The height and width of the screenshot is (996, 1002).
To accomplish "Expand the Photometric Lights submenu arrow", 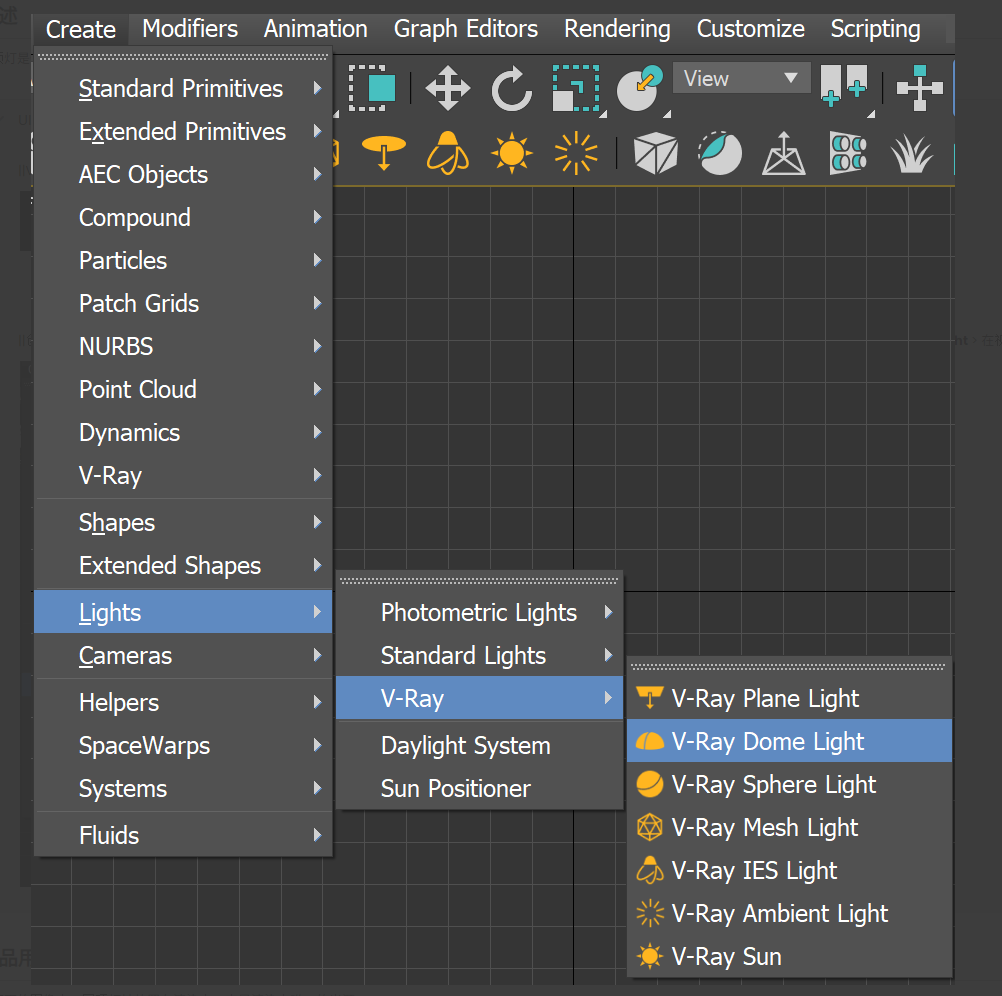I will [609, 612].
